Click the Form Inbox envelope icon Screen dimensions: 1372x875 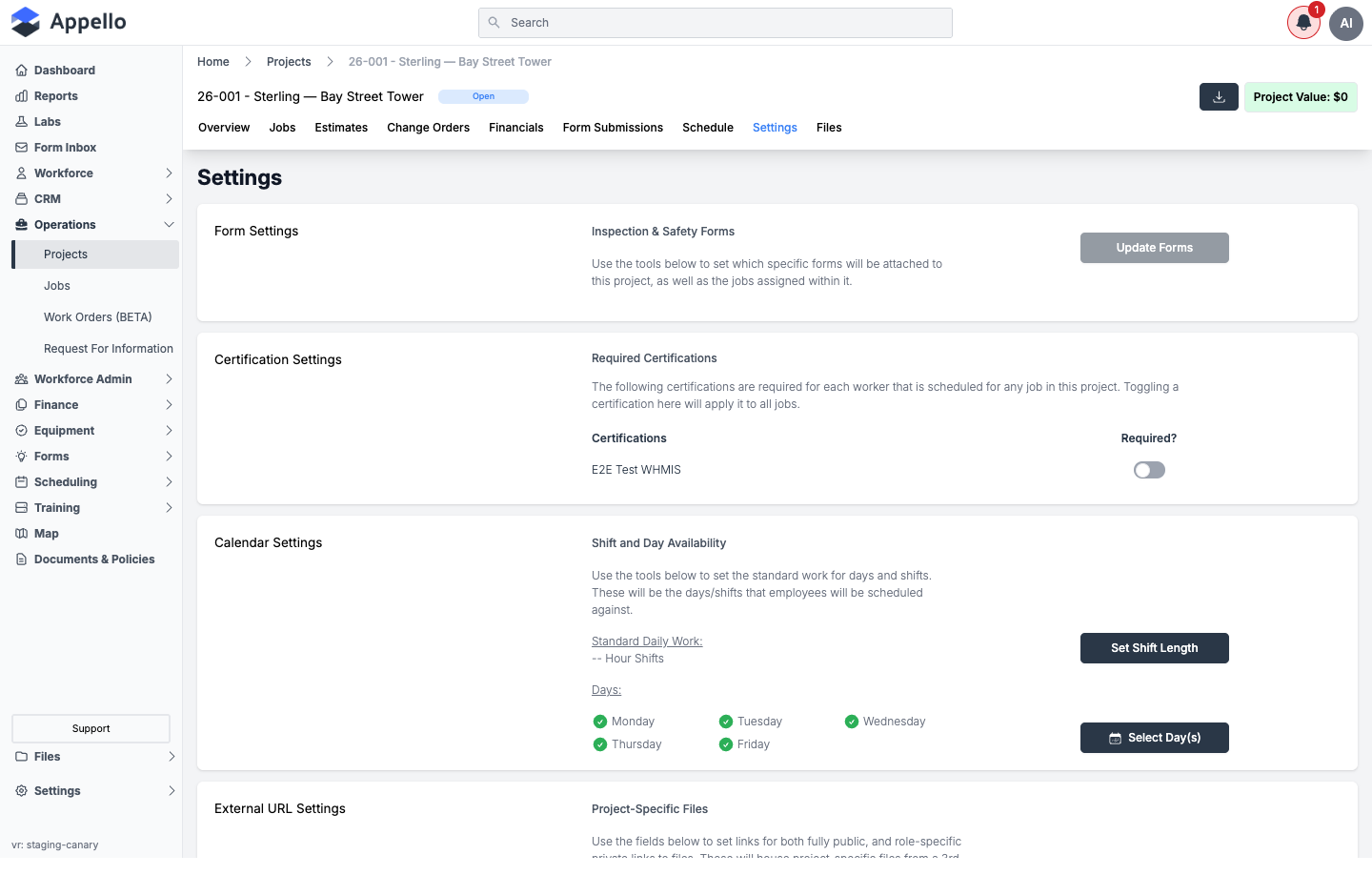pos(21,148)
